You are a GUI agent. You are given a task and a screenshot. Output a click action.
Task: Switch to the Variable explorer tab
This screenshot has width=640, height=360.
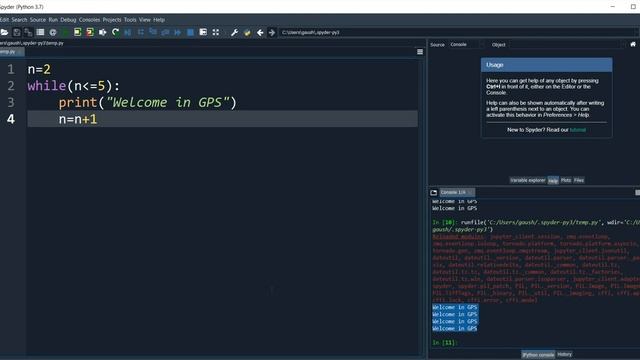[x=527, y=180]
